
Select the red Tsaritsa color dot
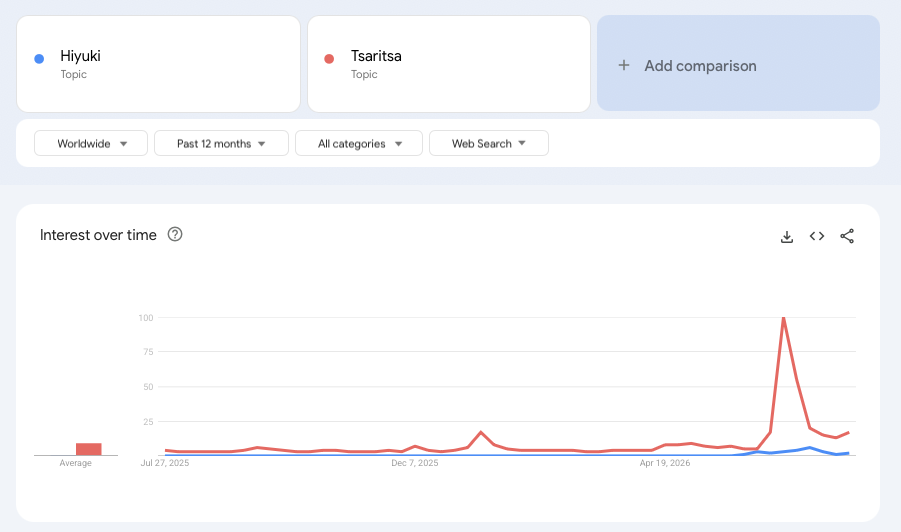coord(329,59)
